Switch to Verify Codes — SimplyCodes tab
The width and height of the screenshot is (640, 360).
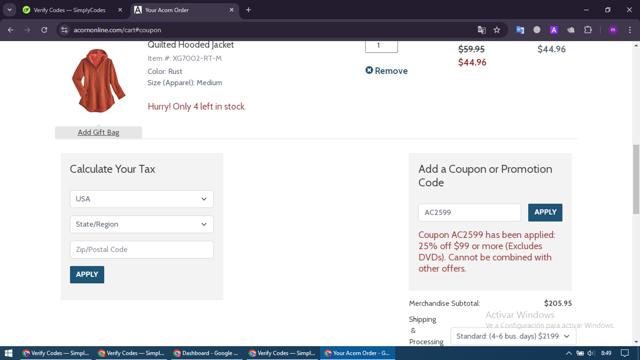coord(69,10)
